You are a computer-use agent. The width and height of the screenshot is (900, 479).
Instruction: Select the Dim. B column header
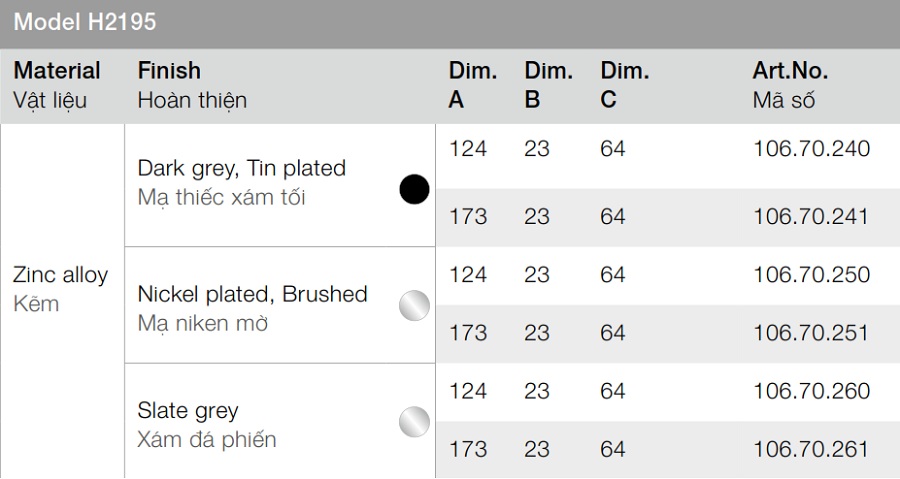click(548, 85)
